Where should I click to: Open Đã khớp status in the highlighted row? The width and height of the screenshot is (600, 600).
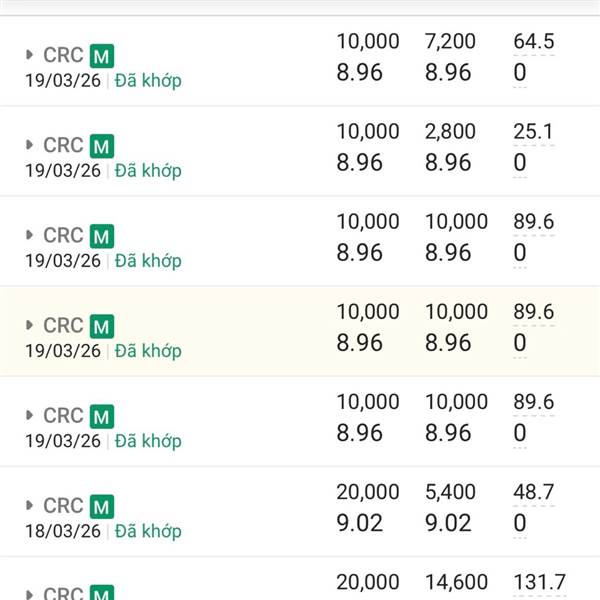pyautogui.click(x=148, y=351)
